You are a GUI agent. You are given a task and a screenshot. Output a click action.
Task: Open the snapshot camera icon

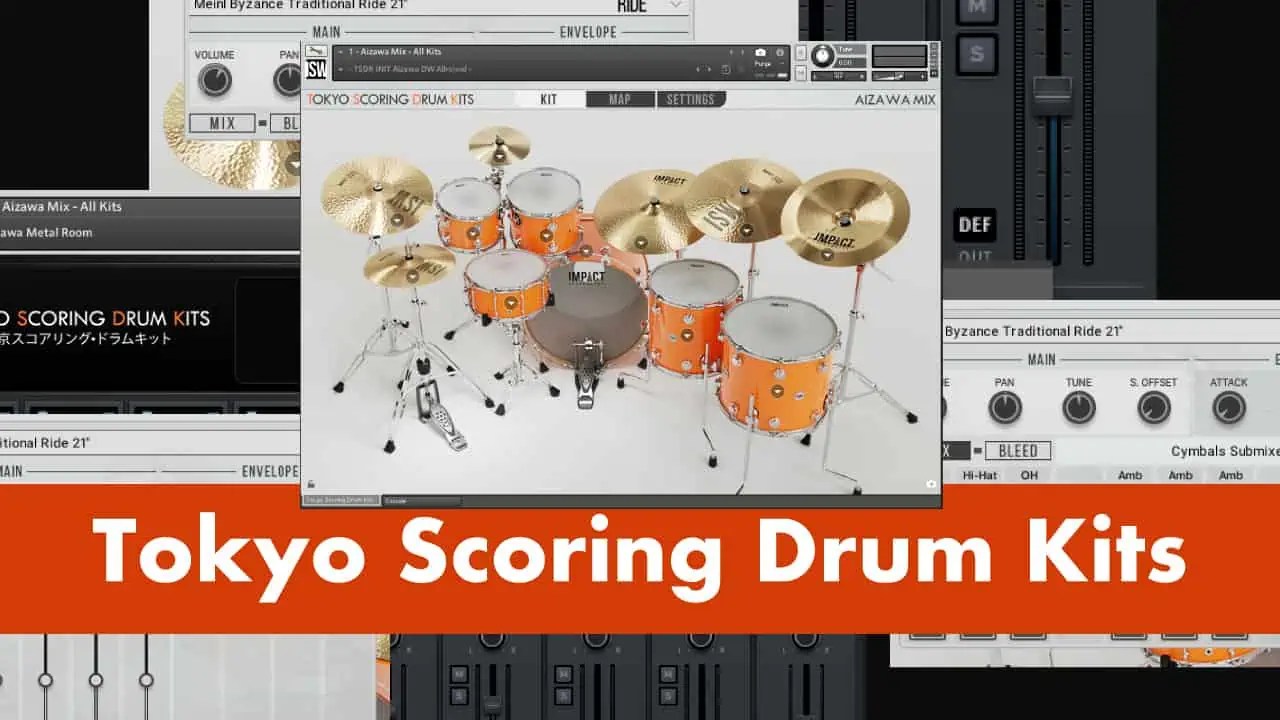[x=762, y=52]
